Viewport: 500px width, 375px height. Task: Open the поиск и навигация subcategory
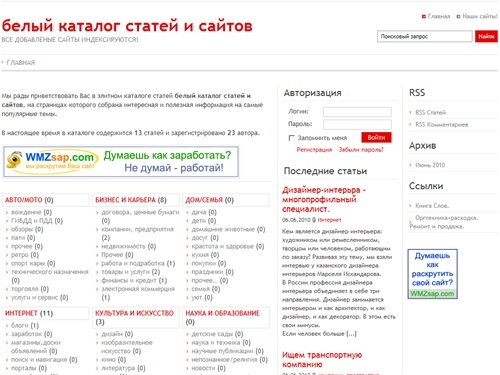[x=39, y=360]
